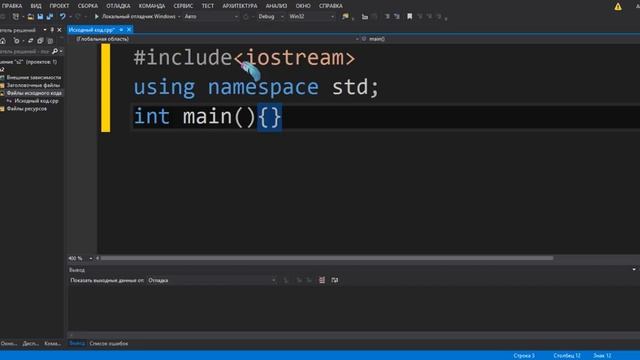
Task: Click the Clear All output icon
Action: point(322,280)
